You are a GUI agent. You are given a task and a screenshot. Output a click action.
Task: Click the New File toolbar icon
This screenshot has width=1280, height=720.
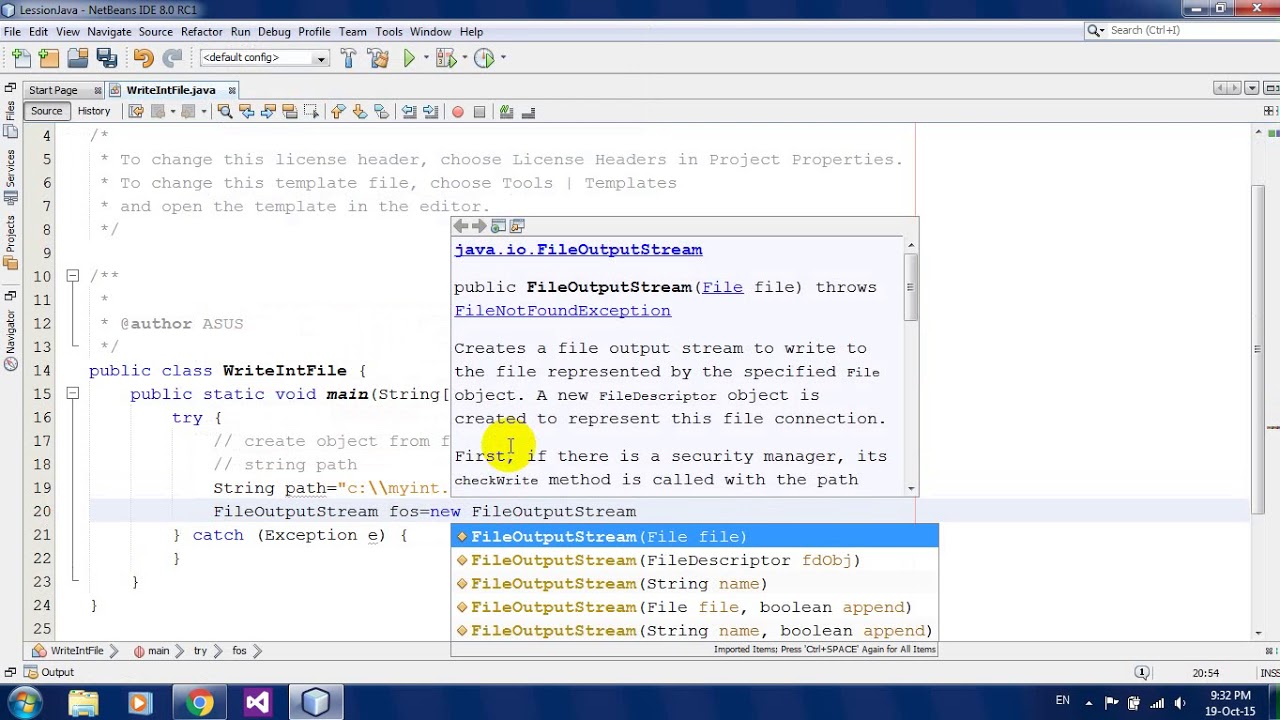[x=22, y=58]
